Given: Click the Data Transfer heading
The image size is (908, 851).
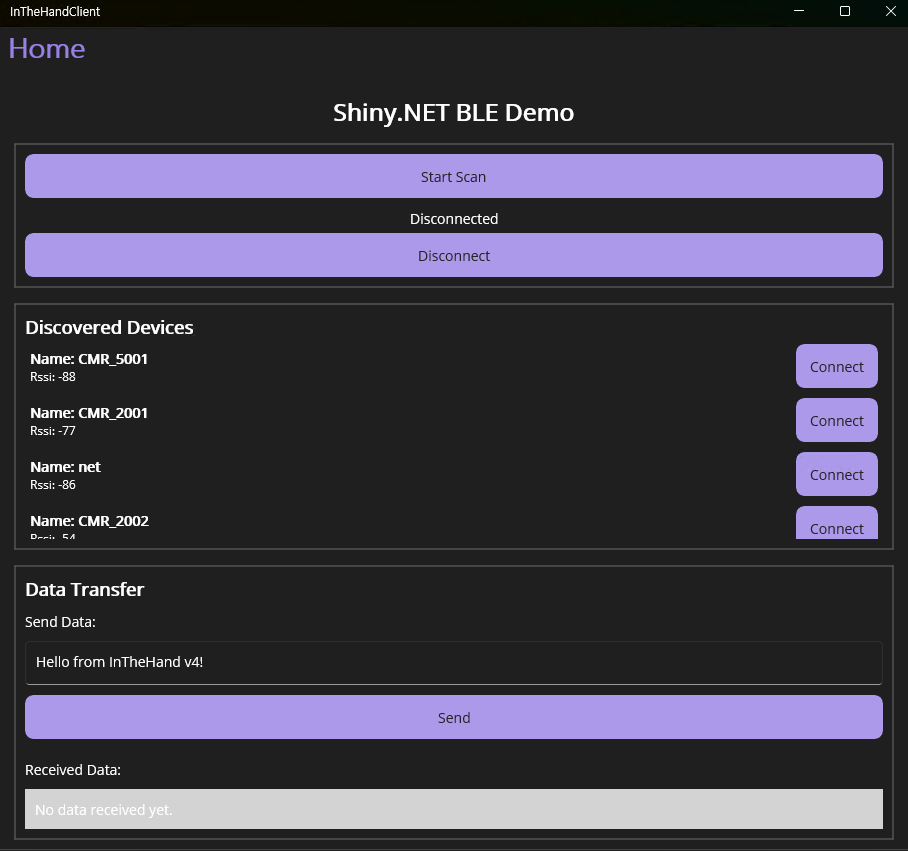Looking at the screenshot, I should click(85, 589).
